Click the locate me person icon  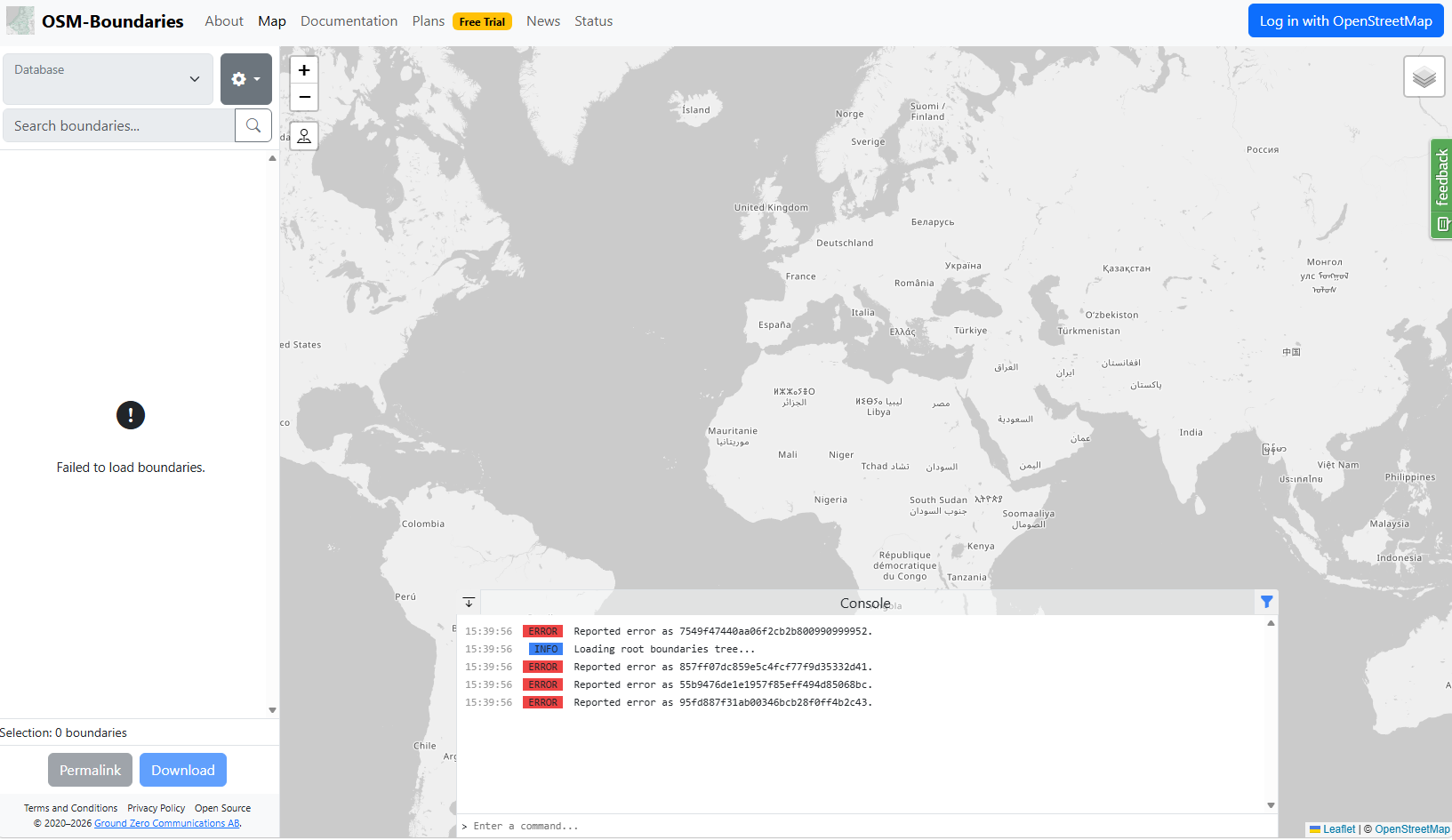[304, 136]
